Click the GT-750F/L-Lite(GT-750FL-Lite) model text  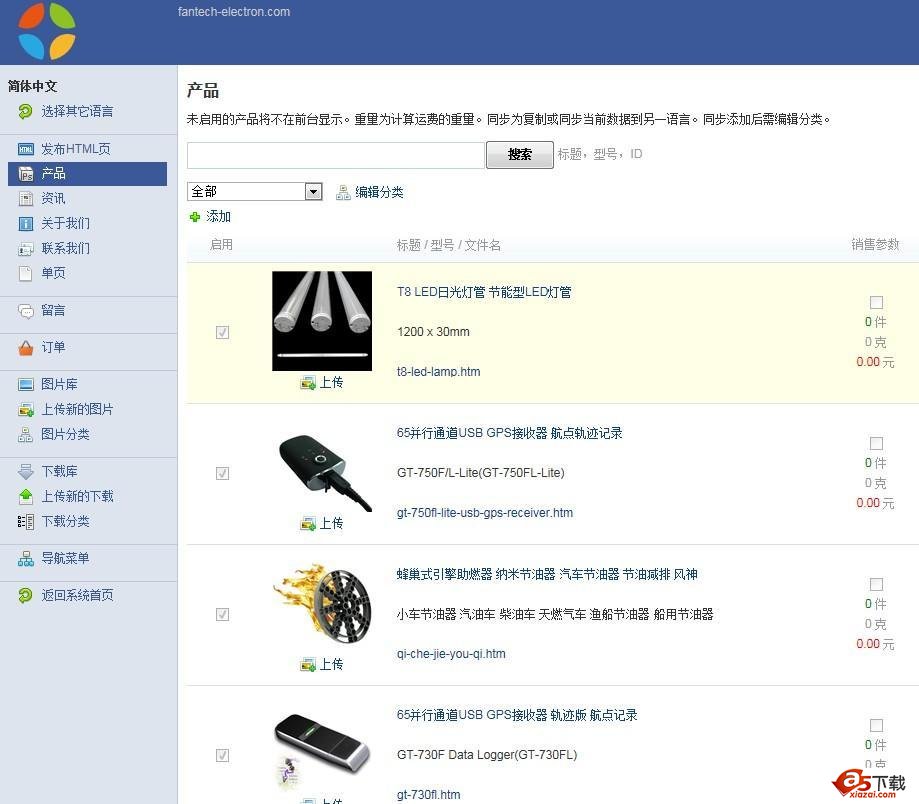(x=481, y=473)
